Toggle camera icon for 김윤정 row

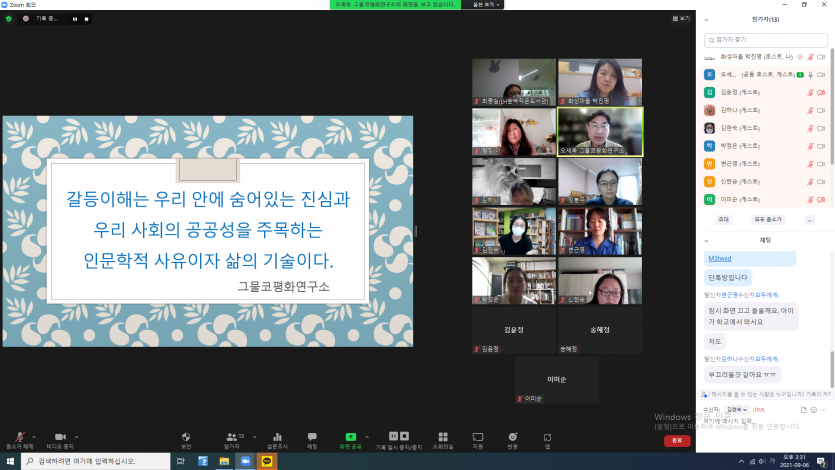coord(821,93)
